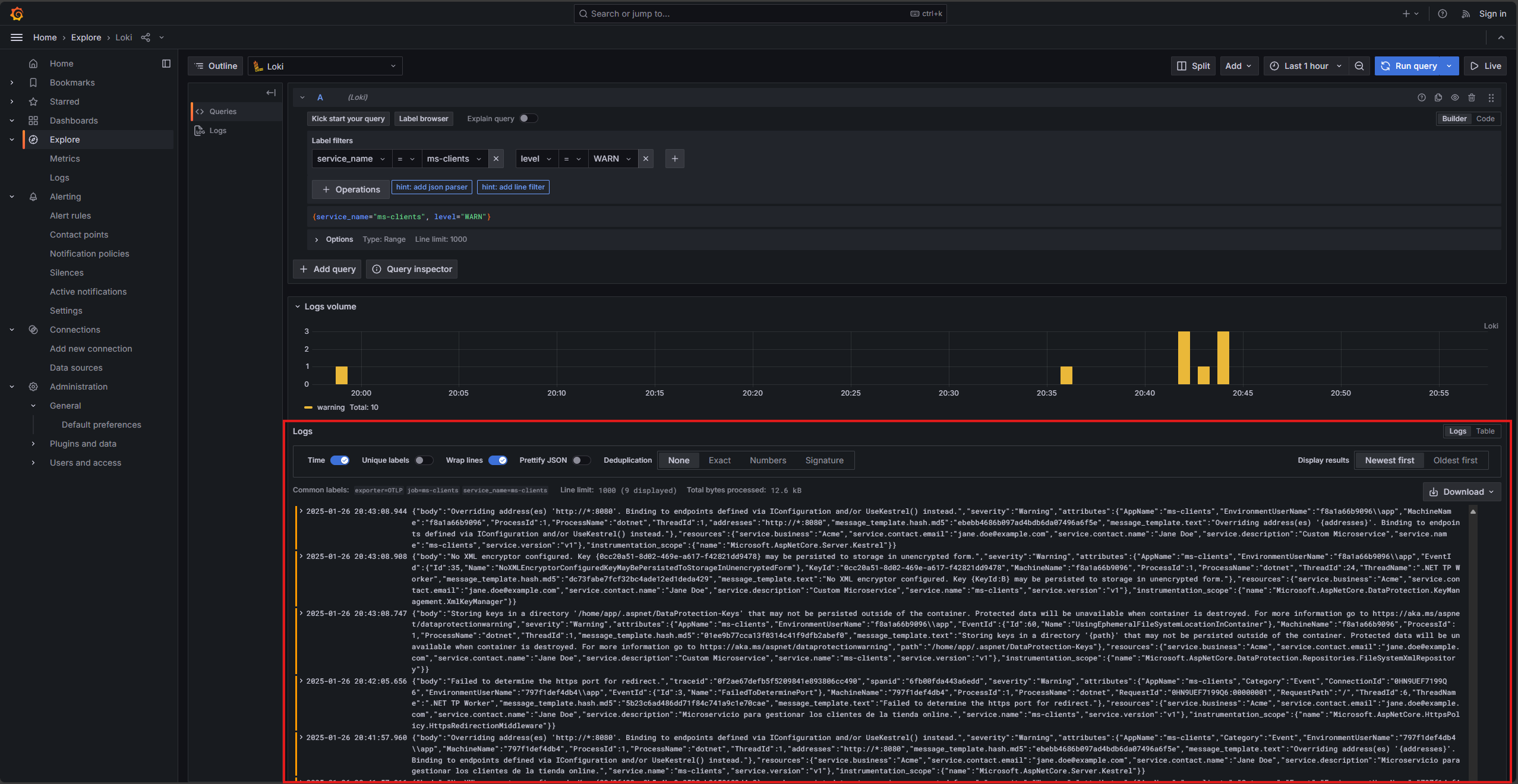Remove the level label filter
This screenshot has height=784, width=1518.
click(646, 159)
